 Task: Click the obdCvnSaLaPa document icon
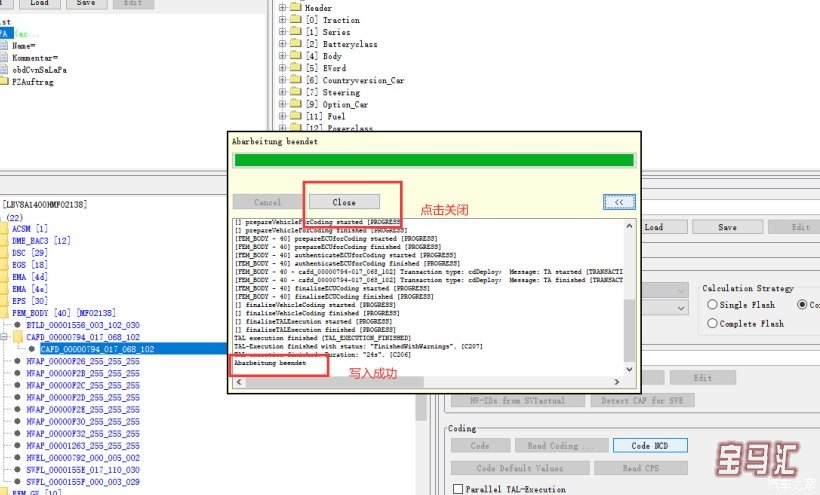point(4,69)
